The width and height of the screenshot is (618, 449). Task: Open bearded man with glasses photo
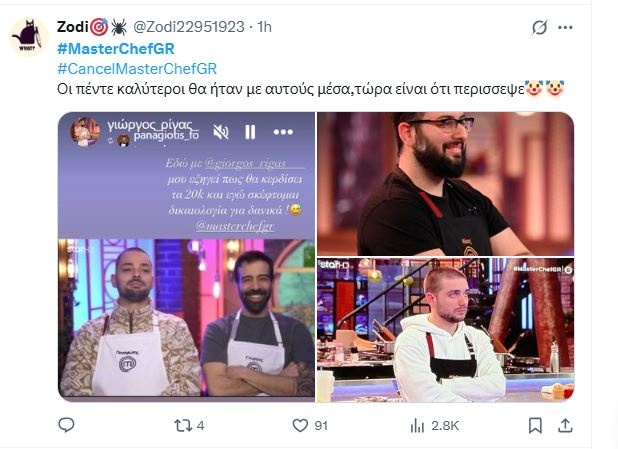pyautogui.click(x=446, y=184)
